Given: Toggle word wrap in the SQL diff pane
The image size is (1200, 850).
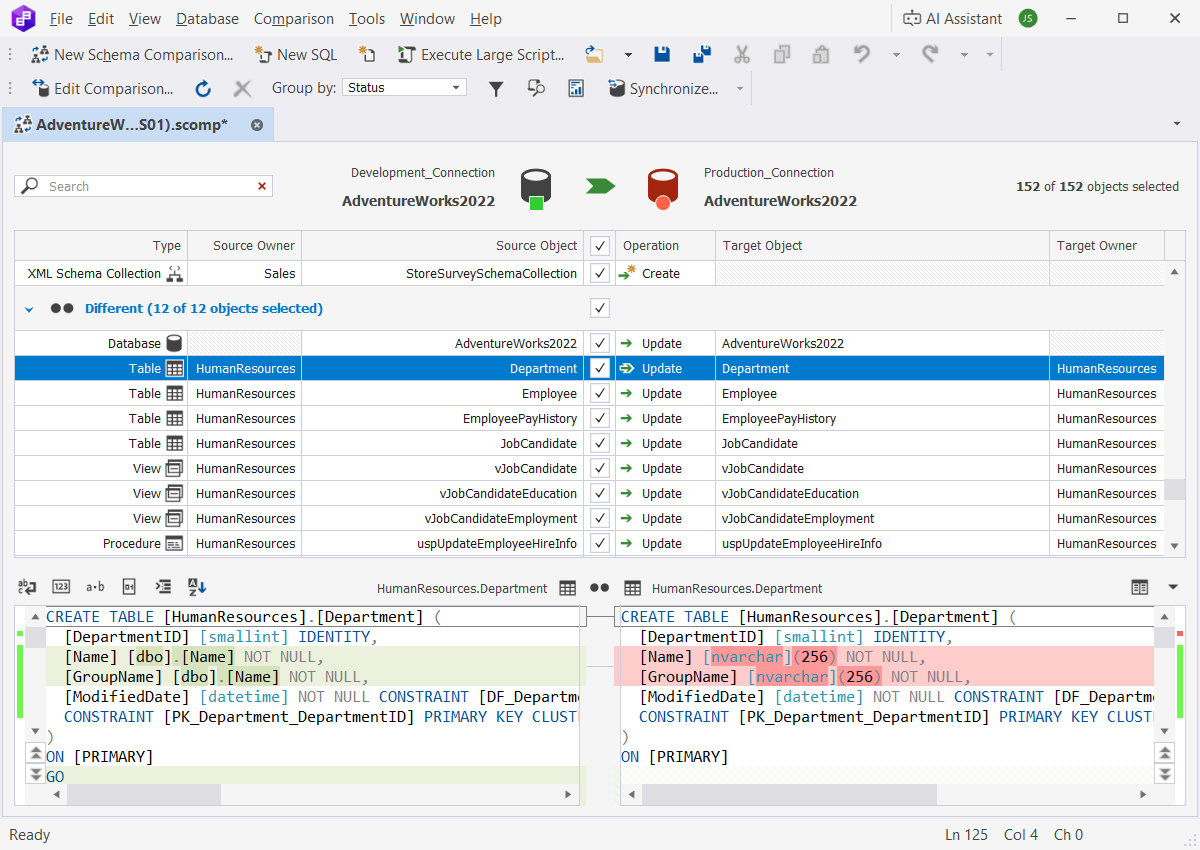Looking at the screenshot, I should 25,587.
